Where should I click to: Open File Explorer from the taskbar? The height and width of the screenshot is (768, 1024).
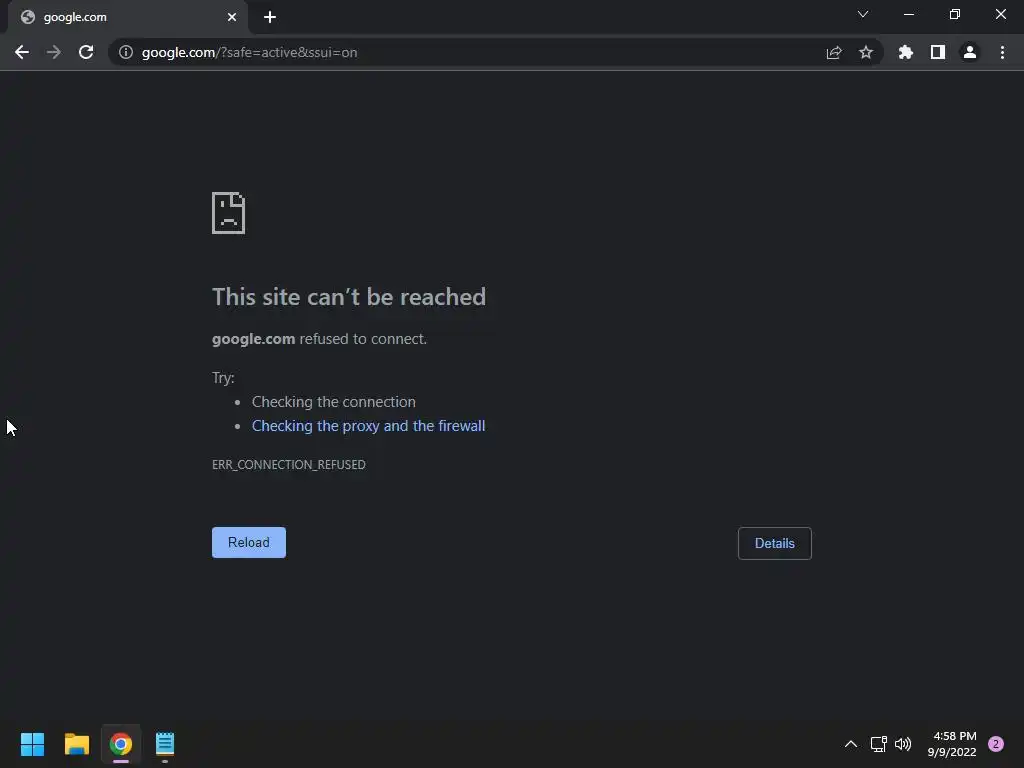(76, 744)
